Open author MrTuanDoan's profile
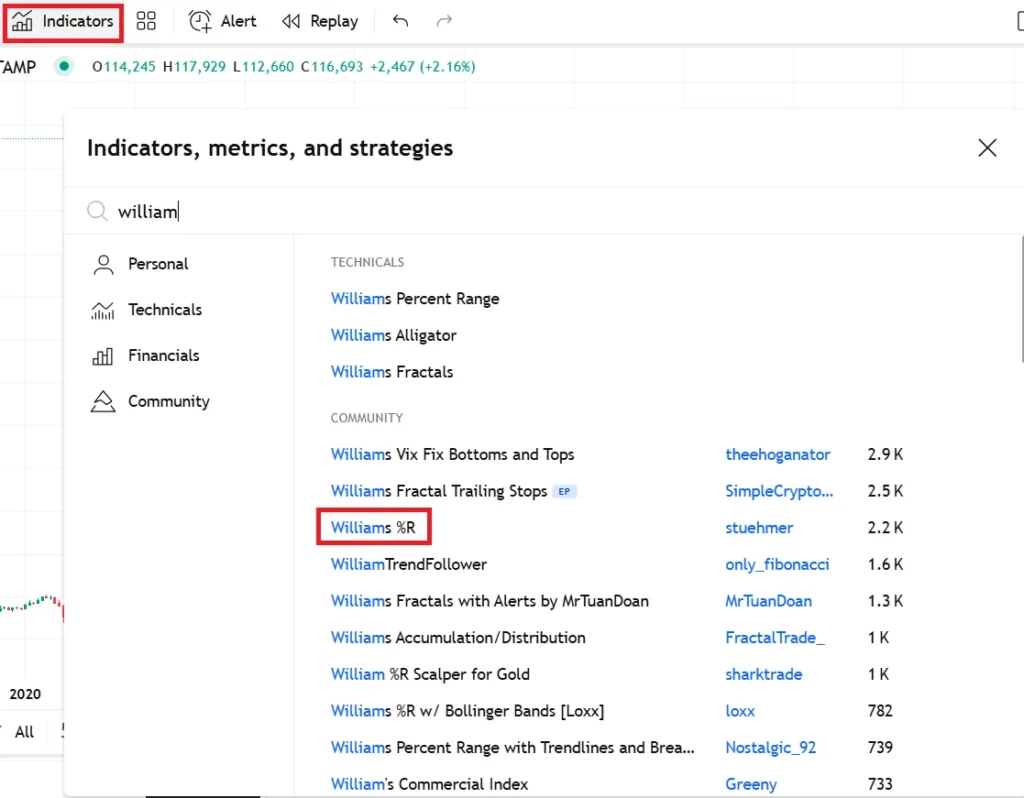 click(769, 600)
